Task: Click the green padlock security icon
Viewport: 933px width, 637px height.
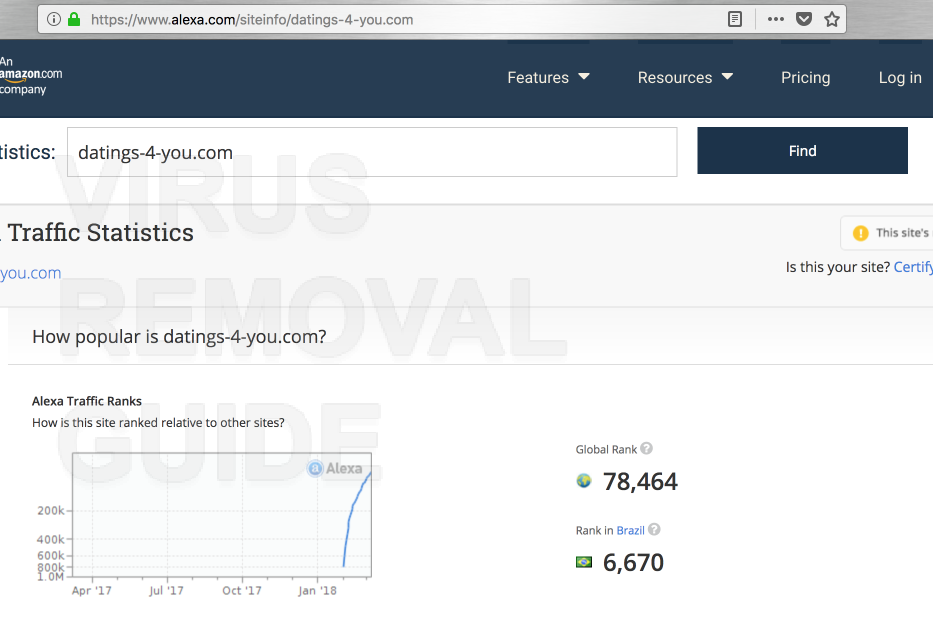Action: click(74, 20)
